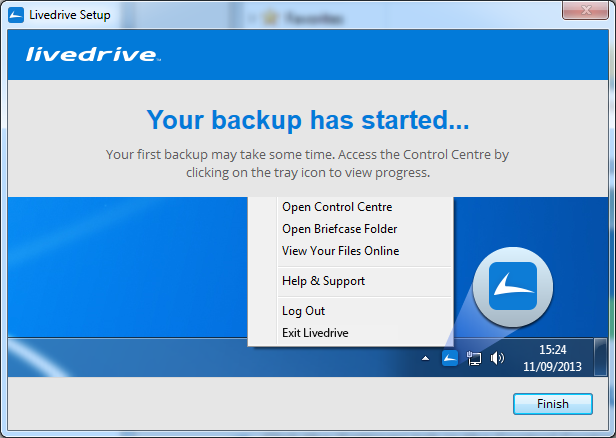Select Open Control Centre menu entry
616x438 pixels.
click(337, 207)
